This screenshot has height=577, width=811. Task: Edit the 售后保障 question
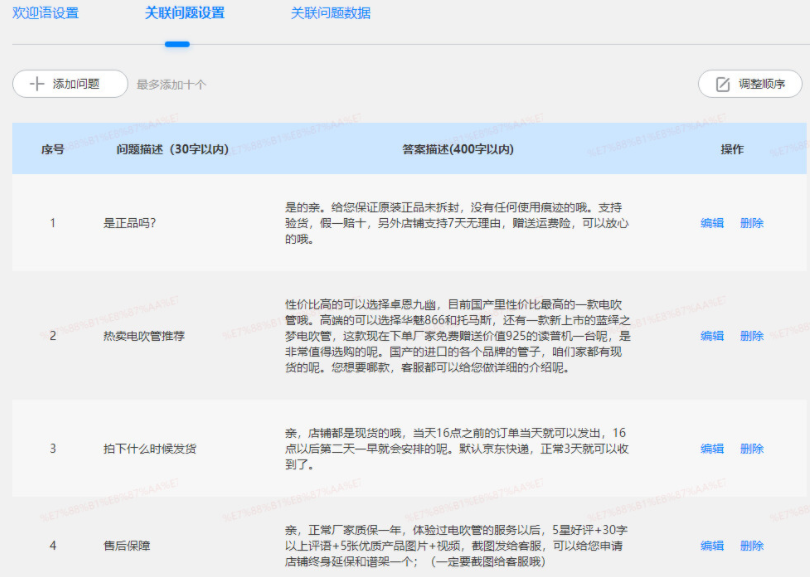[711, 546]
